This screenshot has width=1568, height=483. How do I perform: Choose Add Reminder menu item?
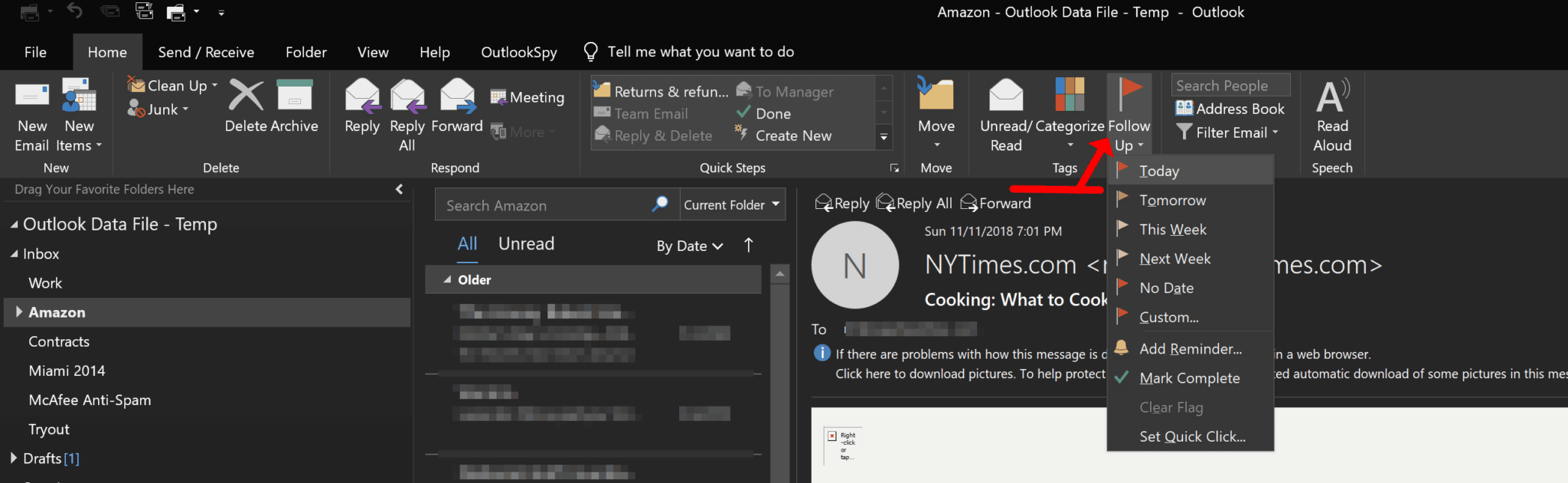coord(1191,348)
